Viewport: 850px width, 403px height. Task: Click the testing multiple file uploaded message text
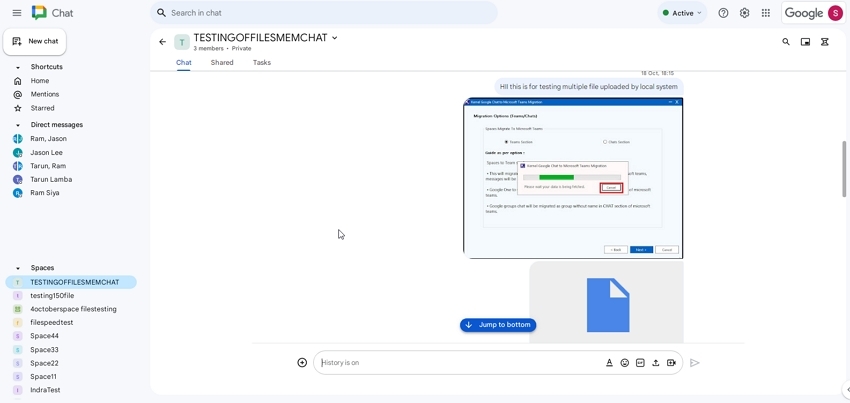[x=589, y=87]
